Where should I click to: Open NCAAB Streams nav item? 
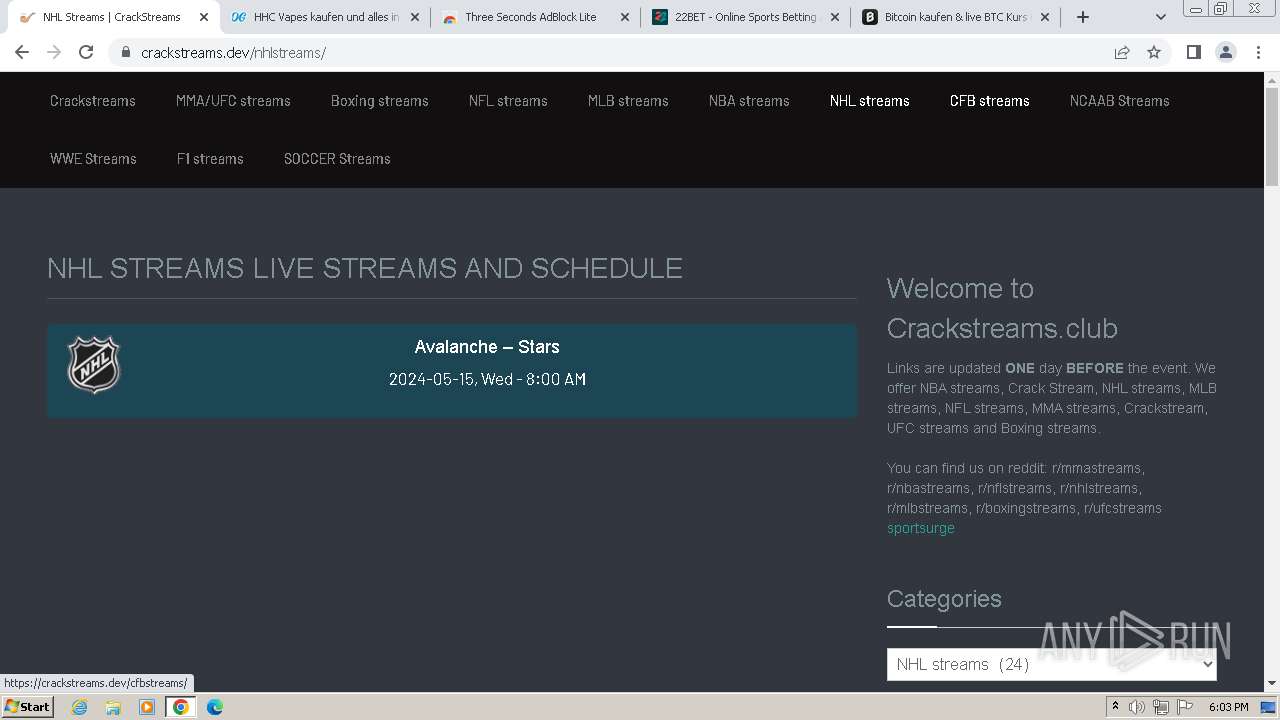coord(1120,101)
